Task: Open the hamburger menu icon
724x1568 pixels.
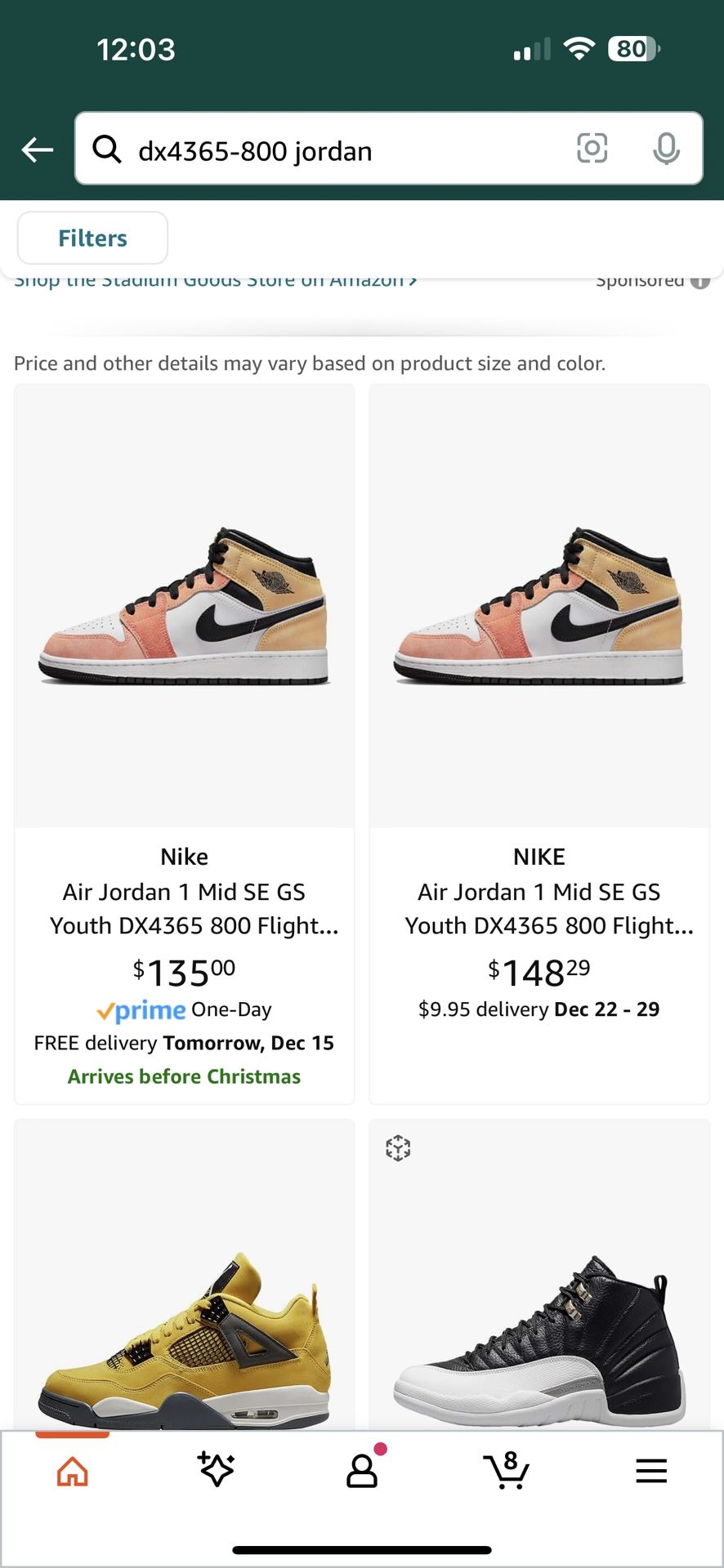Action: click(650, 1470)
